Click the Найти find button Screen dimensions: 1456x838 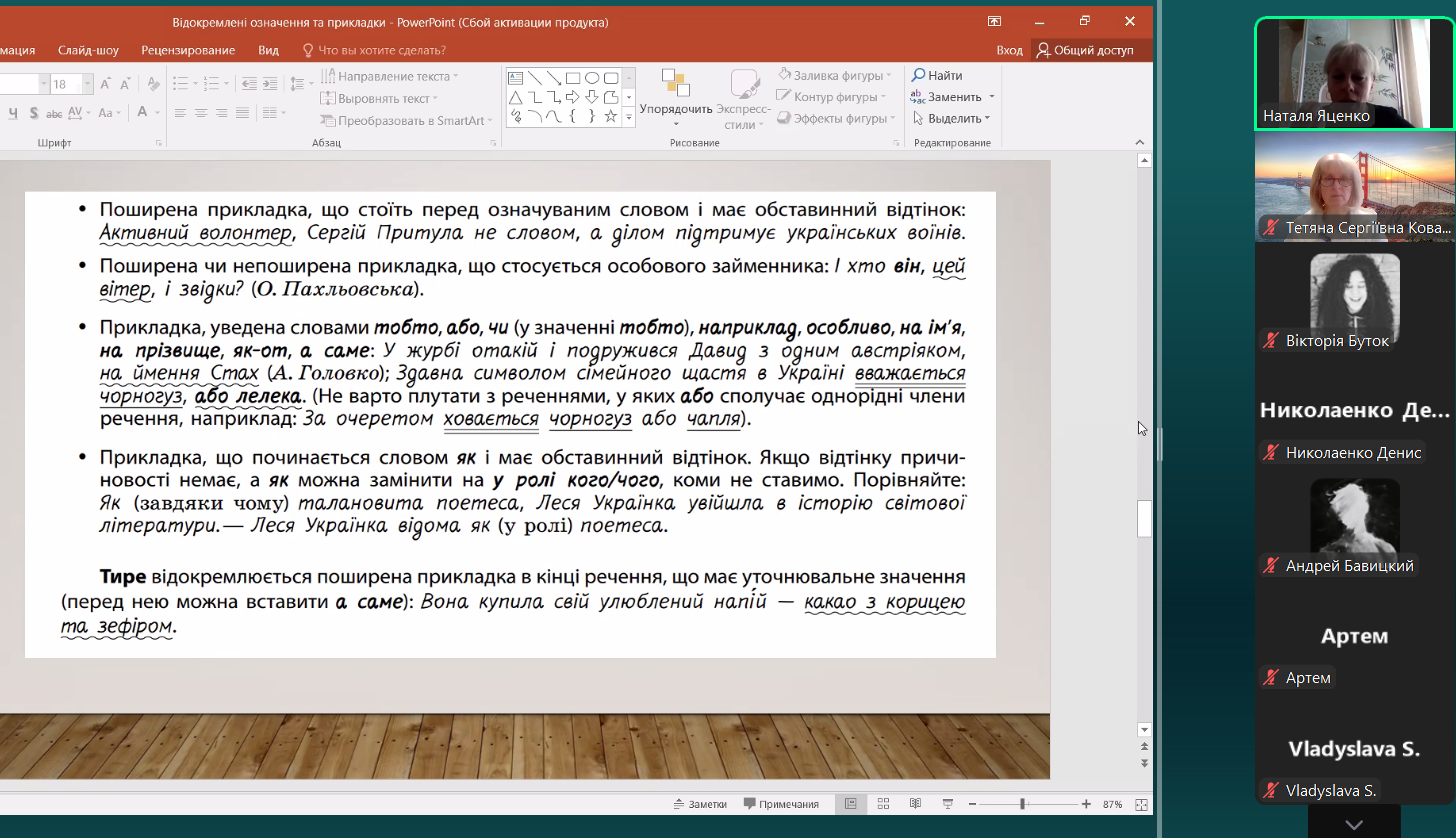(937, 75)
